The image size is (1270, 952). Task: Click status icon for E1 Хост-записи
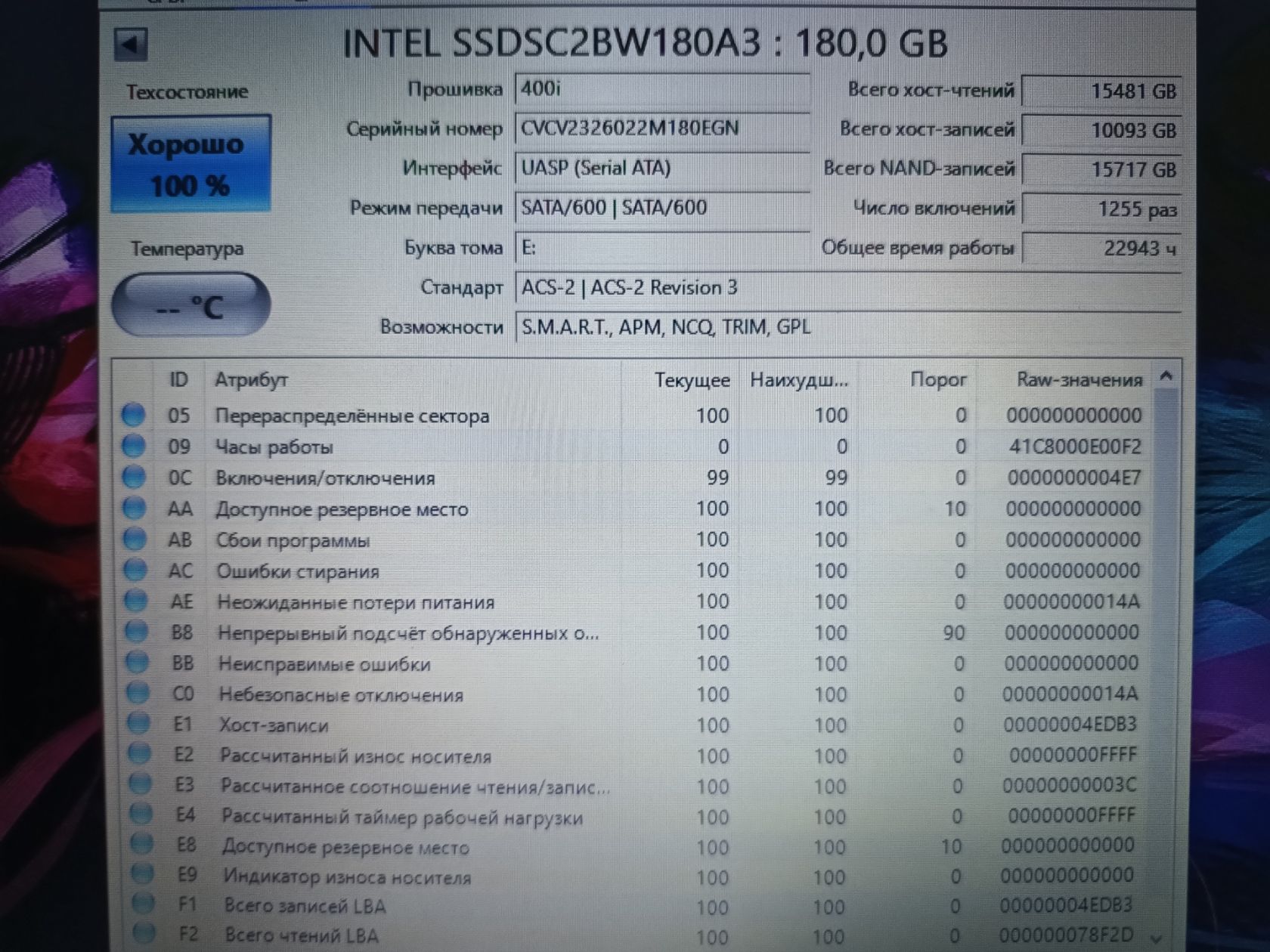pos(139,724)
